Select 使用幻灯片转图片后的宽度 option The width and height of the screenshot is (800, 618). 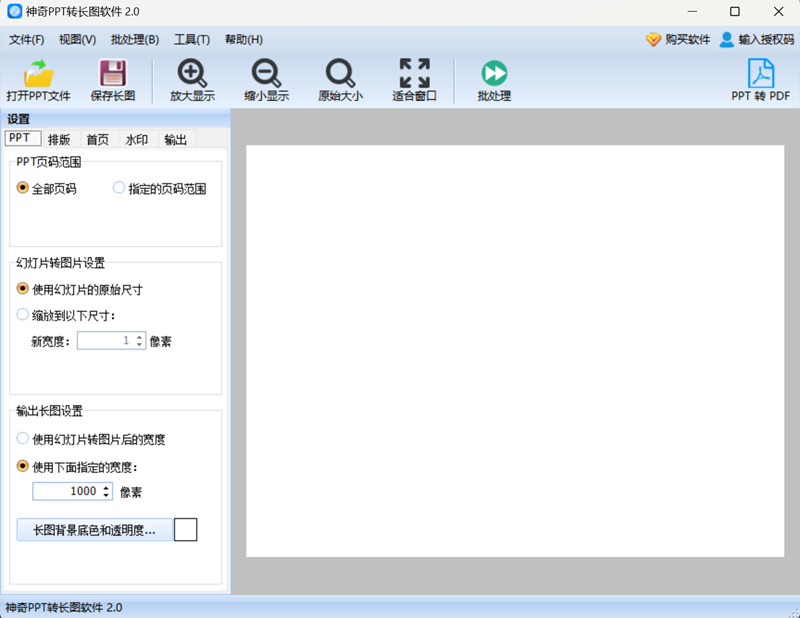(x=23, y=439)
